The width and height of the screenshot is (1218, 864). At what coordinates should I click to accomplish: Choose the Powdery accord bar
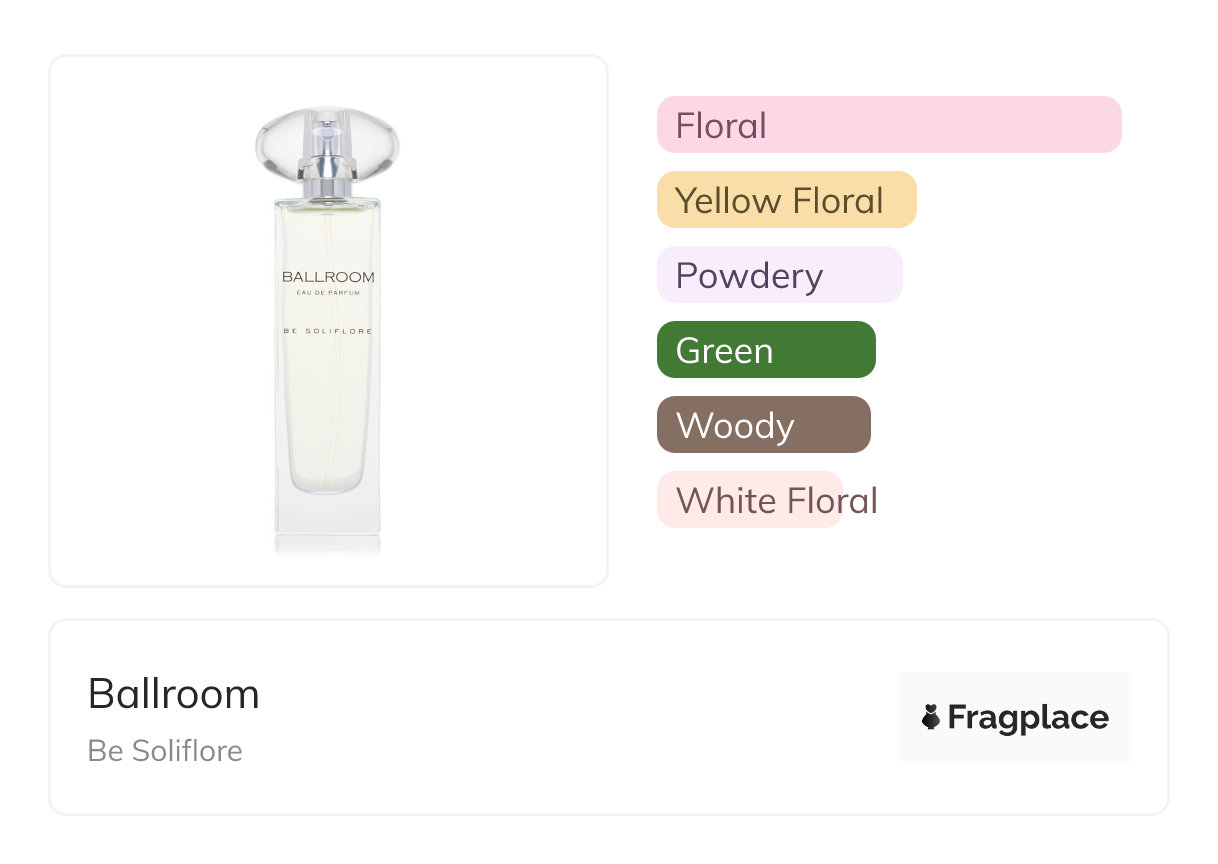779,275
